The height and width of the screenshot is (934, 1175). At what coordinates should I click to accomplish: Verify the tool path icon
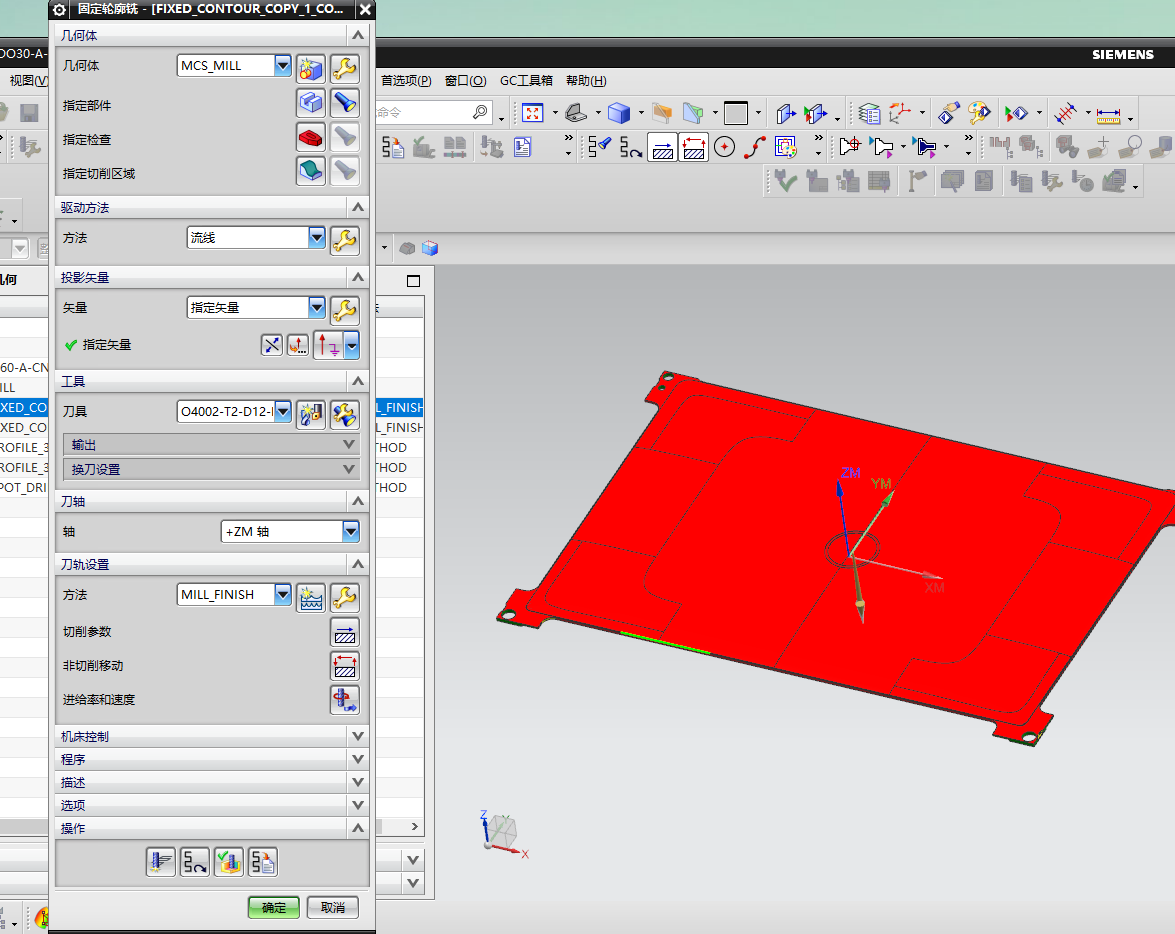(x=229, y=862)
